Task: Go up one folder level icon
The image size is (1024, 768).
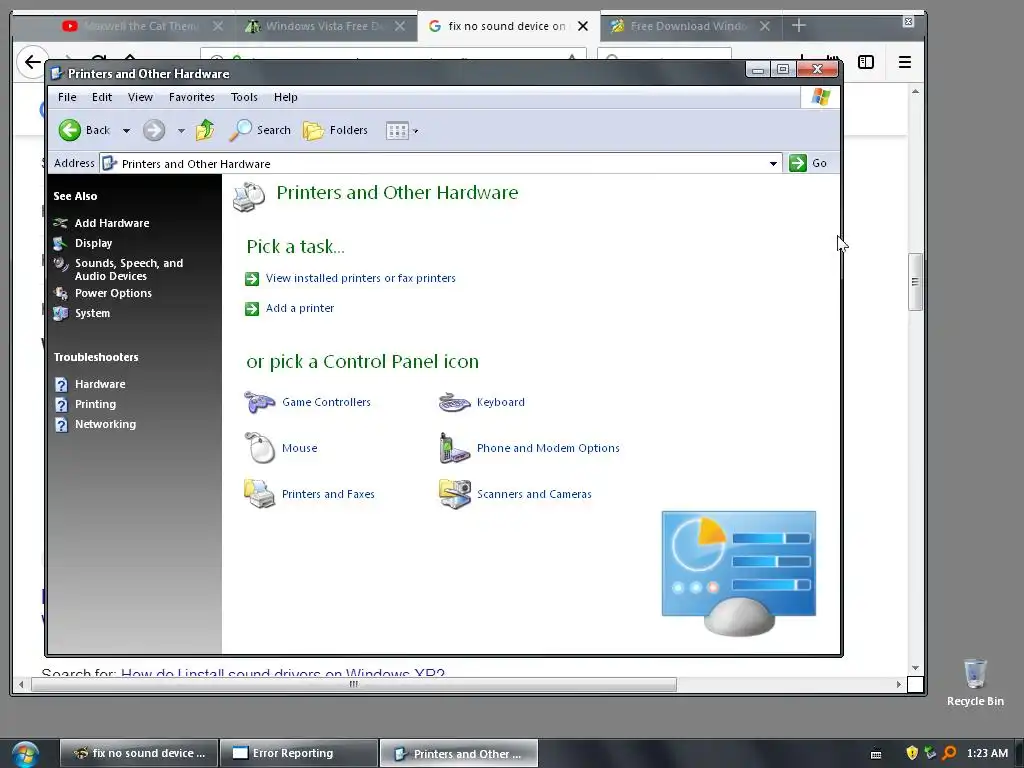Action: pyautogui.click(x=205, y=130)
